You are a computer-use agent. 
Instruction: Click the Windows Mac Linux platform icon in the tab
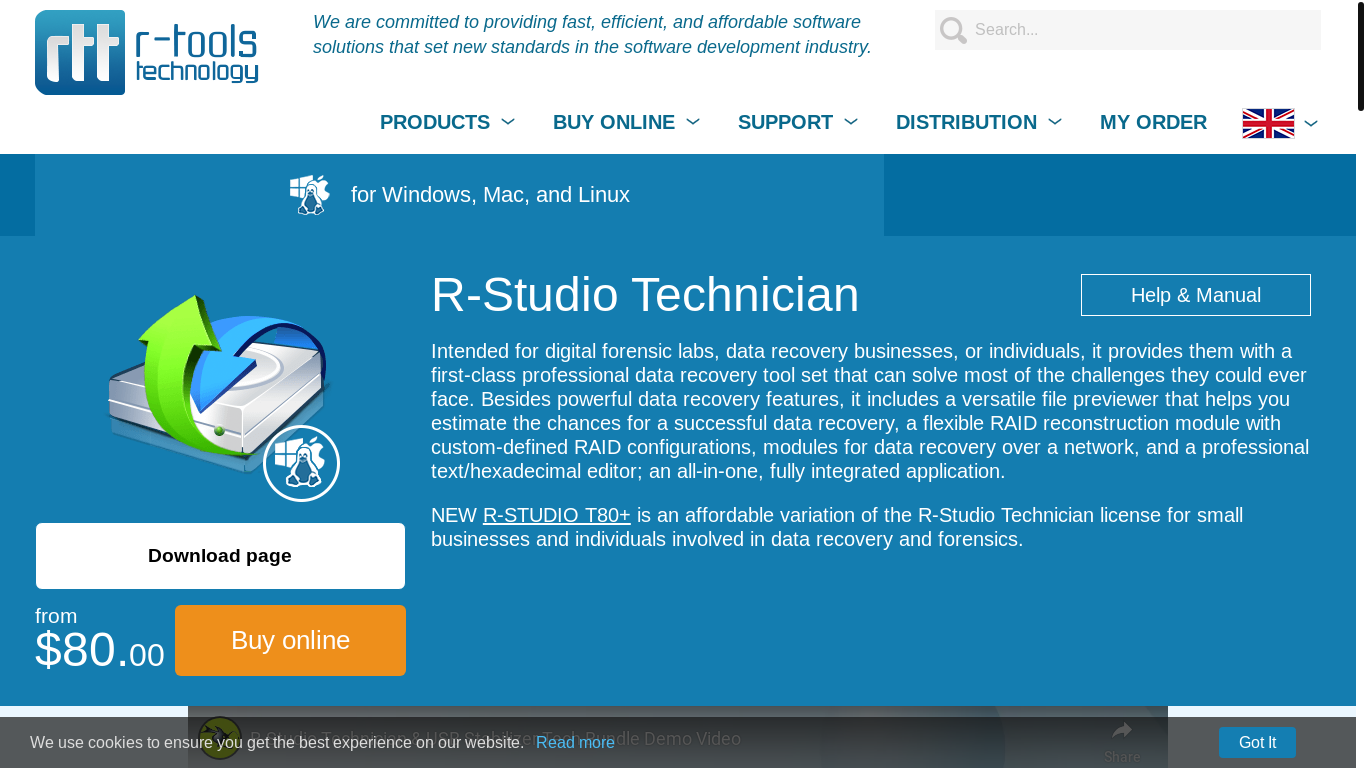310,195
